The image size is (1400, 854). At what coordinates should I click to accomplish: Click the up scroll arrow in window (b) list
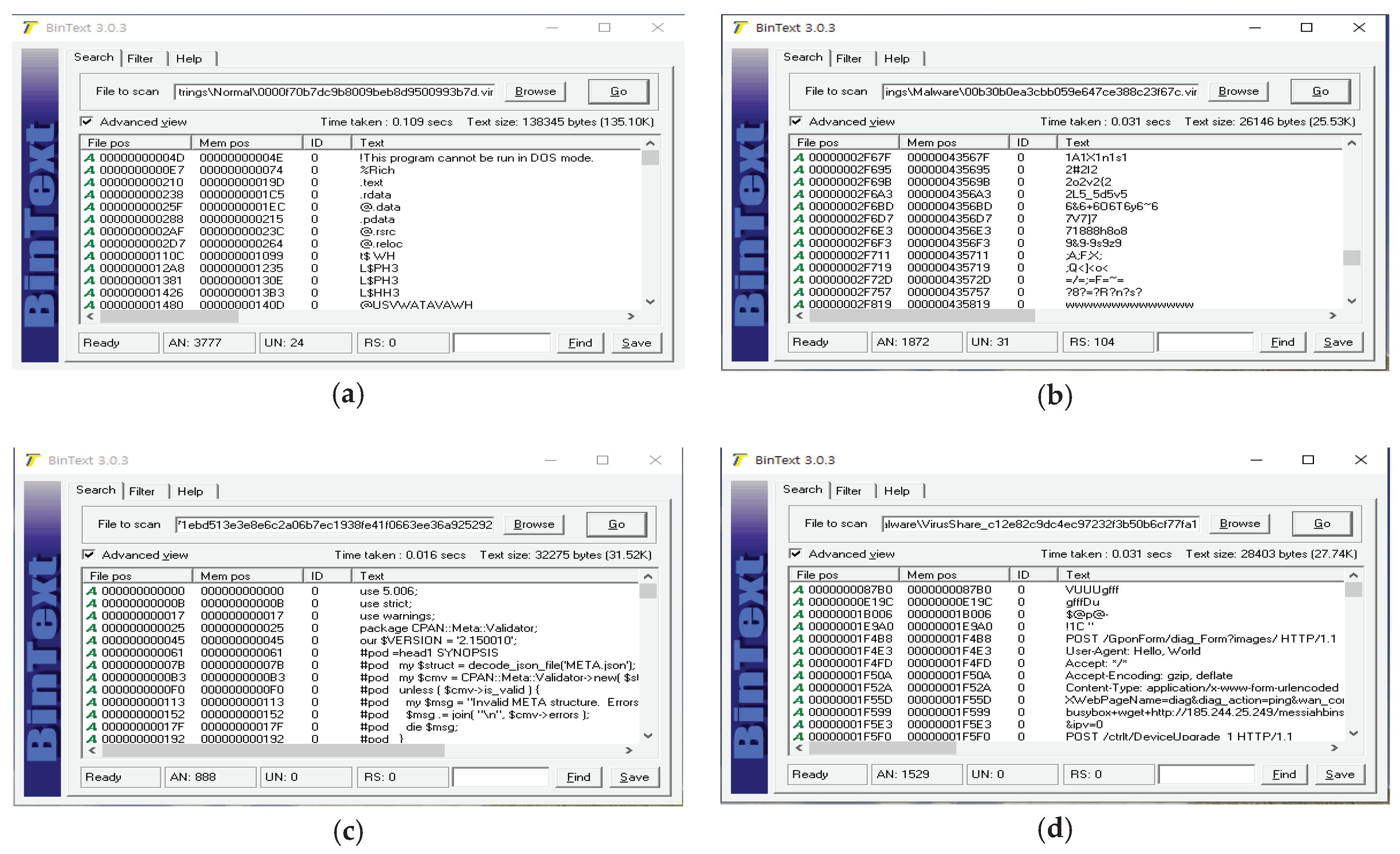tap(1352, 143)
